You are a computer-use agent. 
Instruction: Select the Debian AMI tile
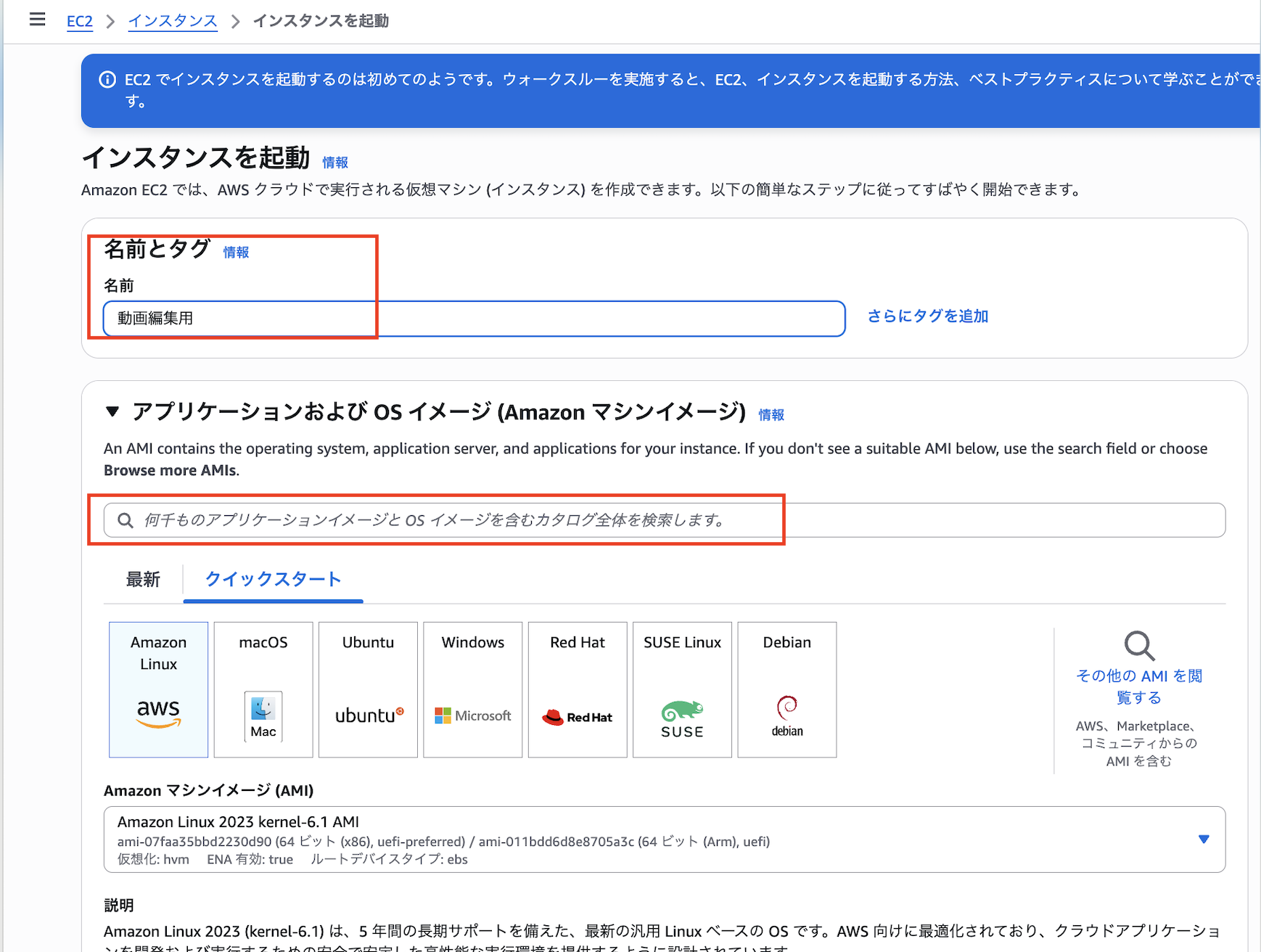(787, 689)
